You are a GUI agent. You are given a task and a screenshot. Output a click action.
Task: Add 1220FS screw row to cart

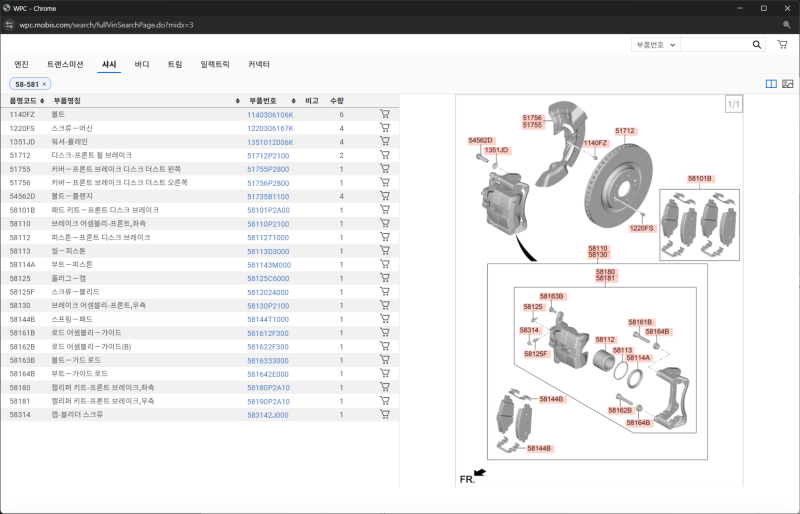[x=385, y=128]
